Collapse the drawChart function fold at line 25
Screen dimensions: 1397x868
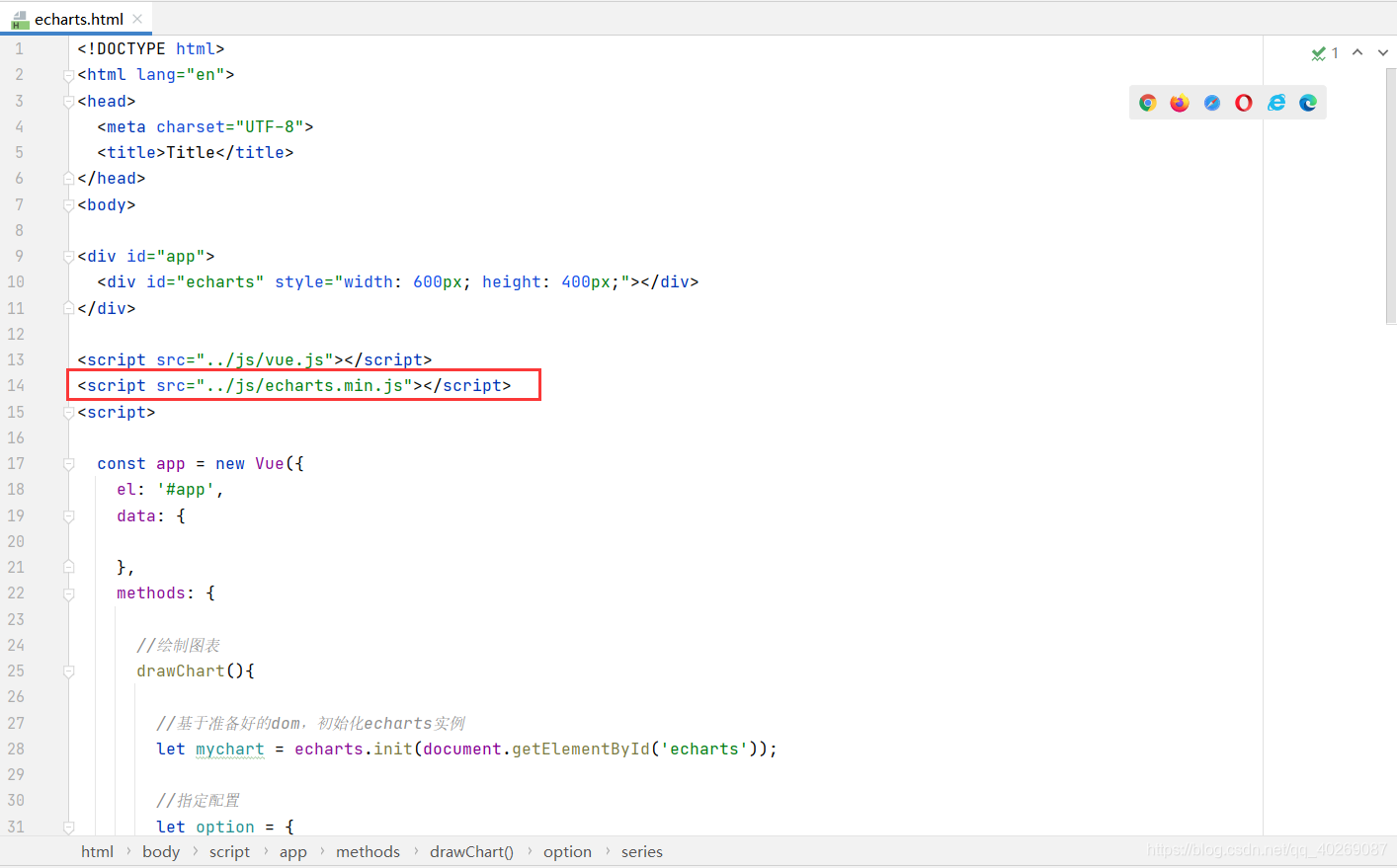pos(68,671)
